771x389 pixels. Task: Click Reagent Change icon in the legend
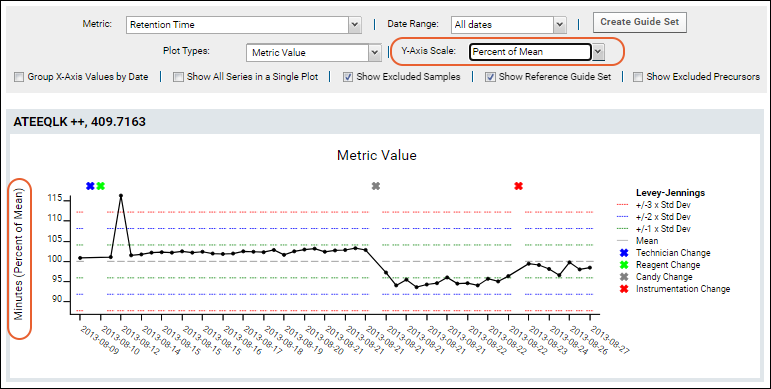(624, 265)
